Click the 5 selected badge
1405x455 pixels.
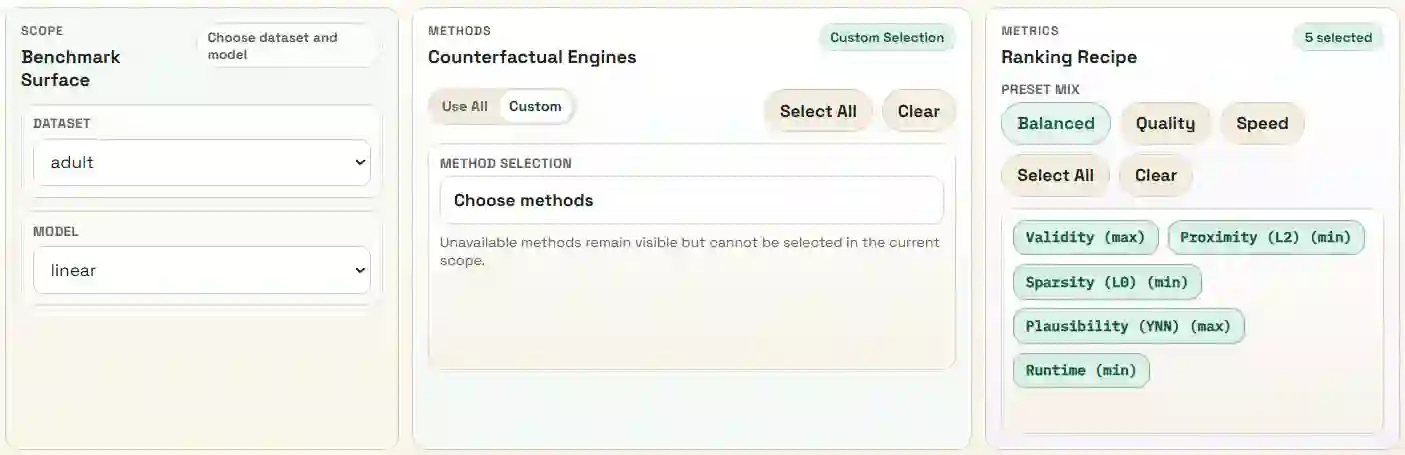pyautogui.click(x=1338, y=38)
